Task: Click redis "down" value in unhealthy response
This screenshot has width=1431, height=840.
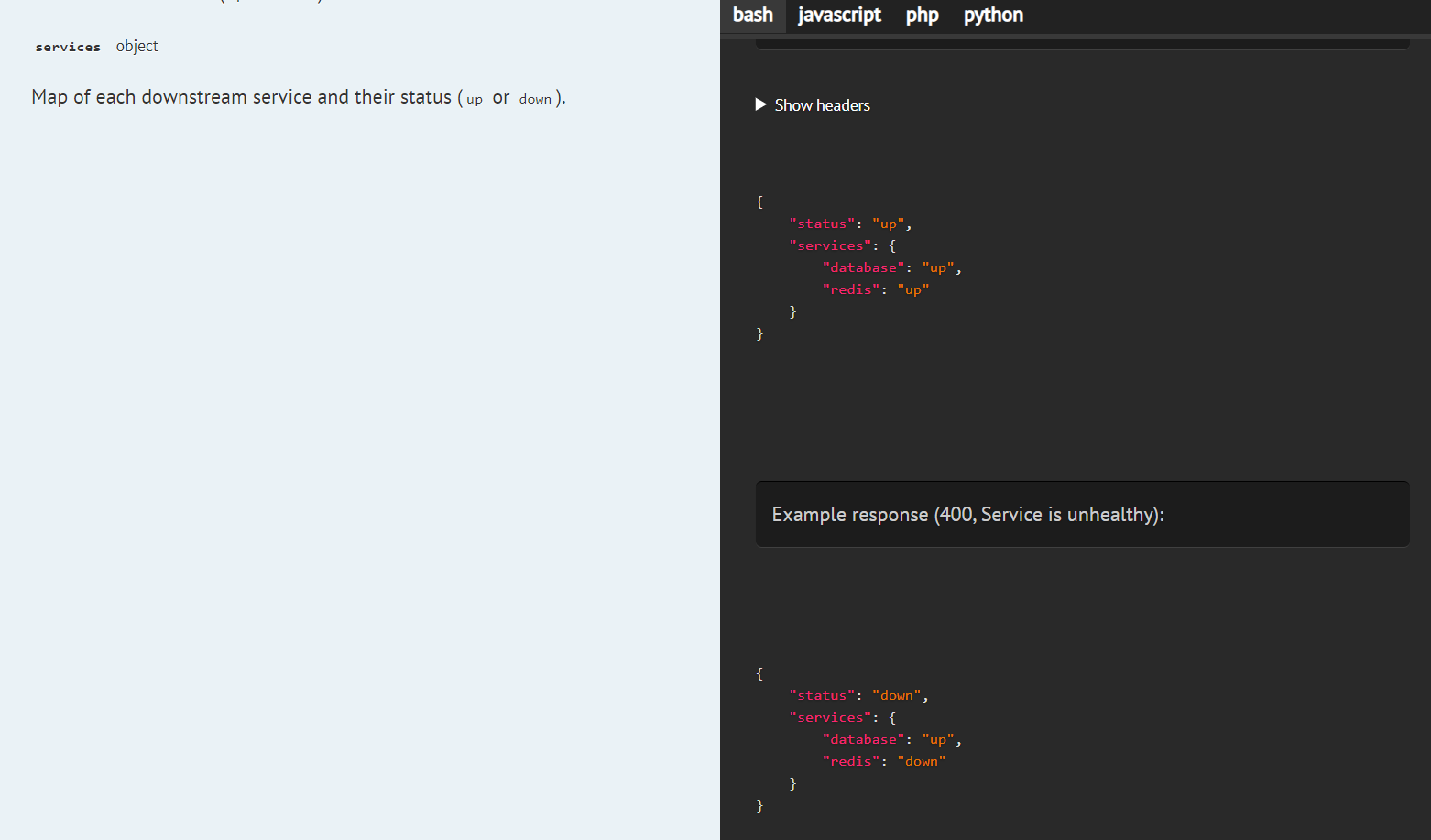Action: coord(921,761)
